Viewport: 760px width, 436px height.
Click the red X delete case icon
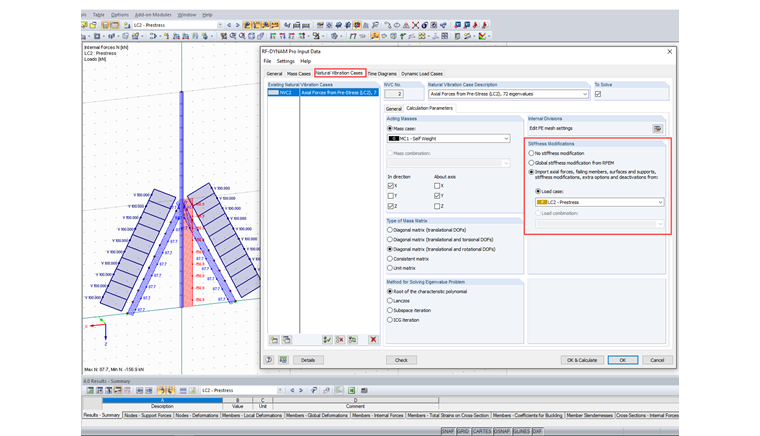point(373,340)
